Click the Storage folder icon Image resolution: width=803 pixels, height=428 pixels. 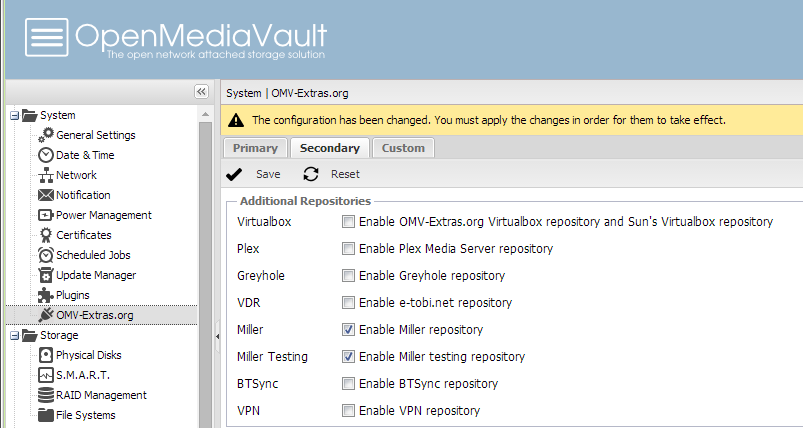[30, 335]
